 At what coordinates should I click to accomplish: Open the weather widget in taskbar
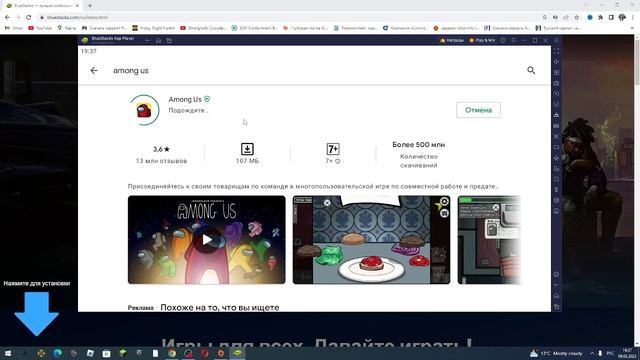[556, 353]
